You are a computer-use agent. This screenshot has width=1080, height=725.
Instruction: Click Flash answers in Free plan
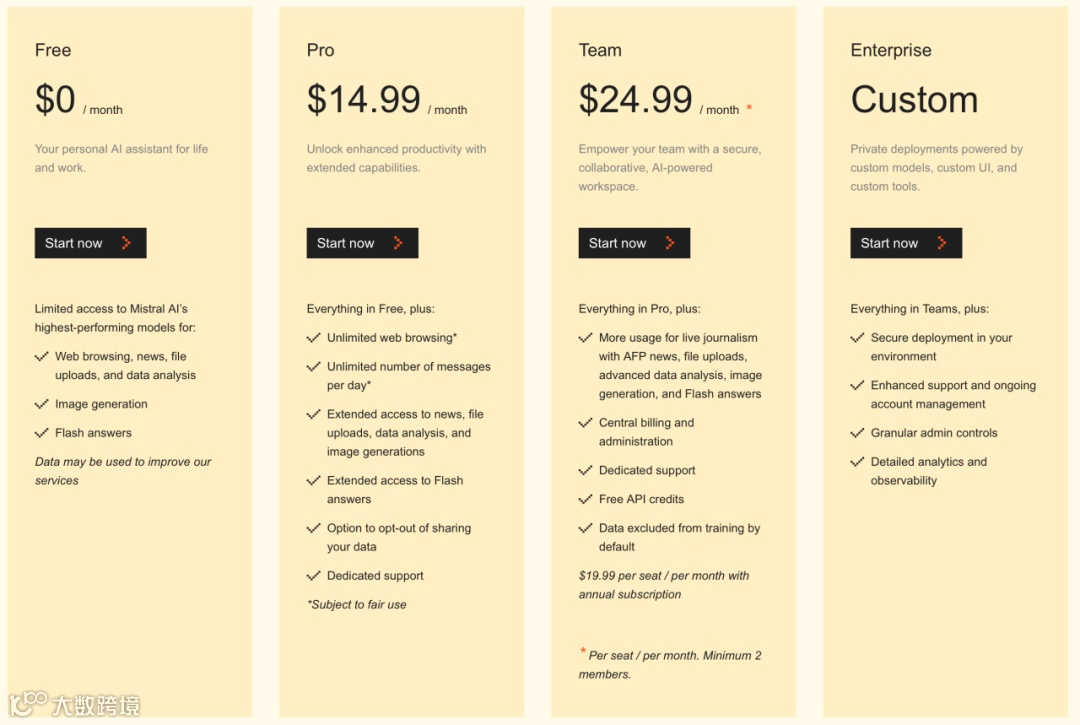tap(93, 433)
